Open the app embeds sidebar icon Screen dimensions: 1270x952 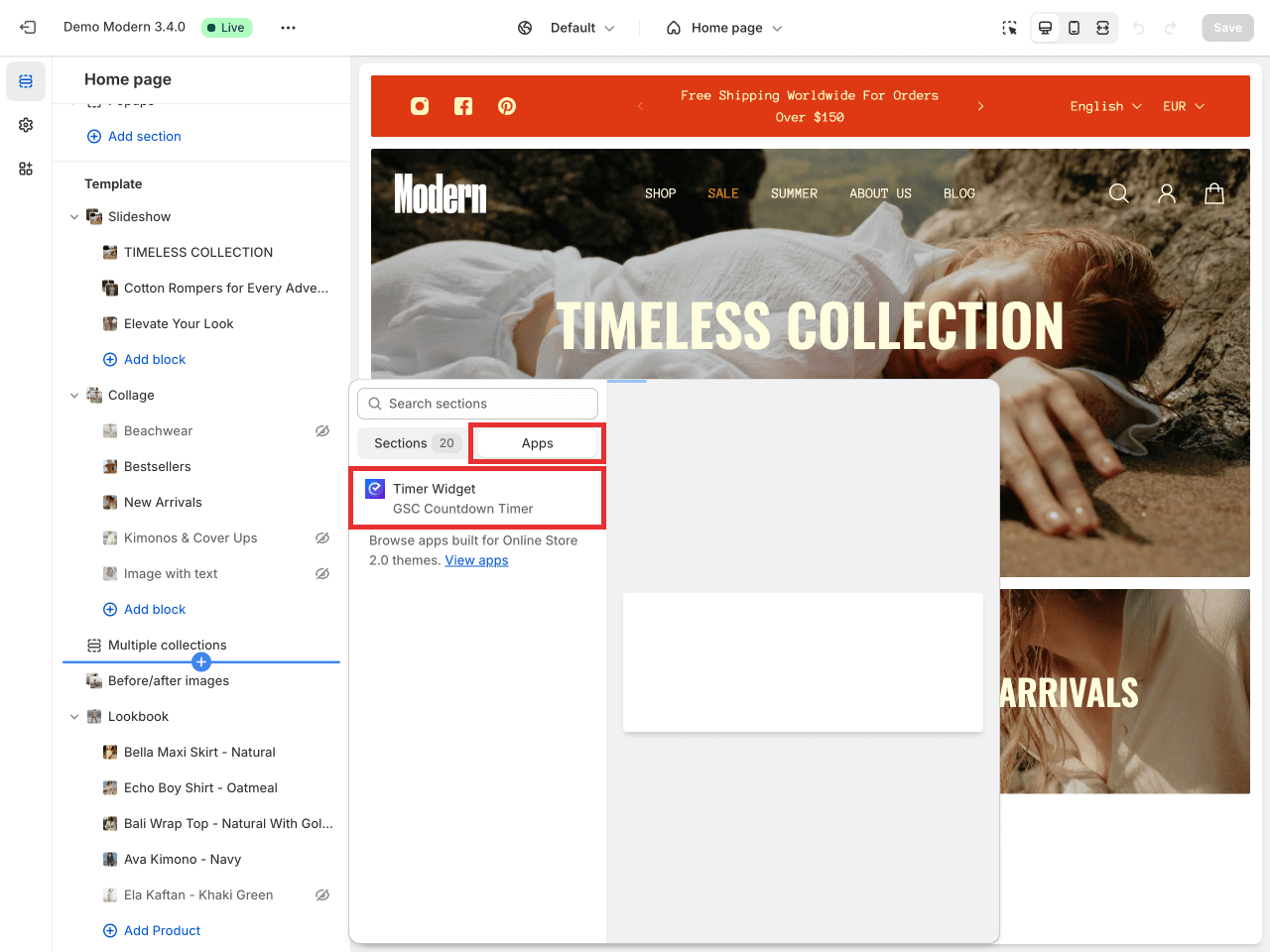pos(26,169)
